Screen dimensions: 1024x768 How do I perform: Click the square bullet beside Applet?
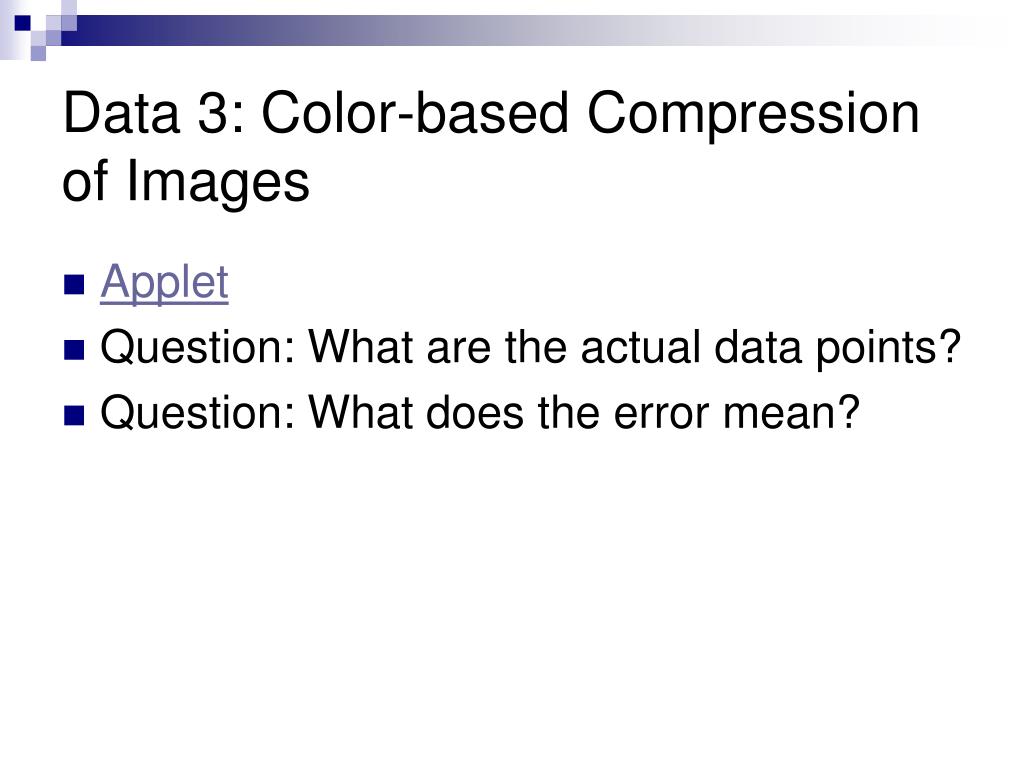point(74,285)
